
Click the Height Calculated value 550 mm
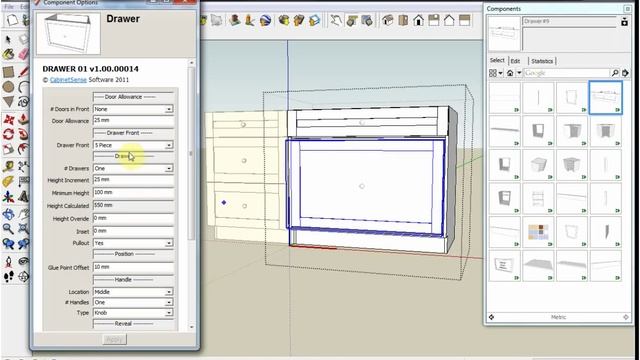[133, 205]
